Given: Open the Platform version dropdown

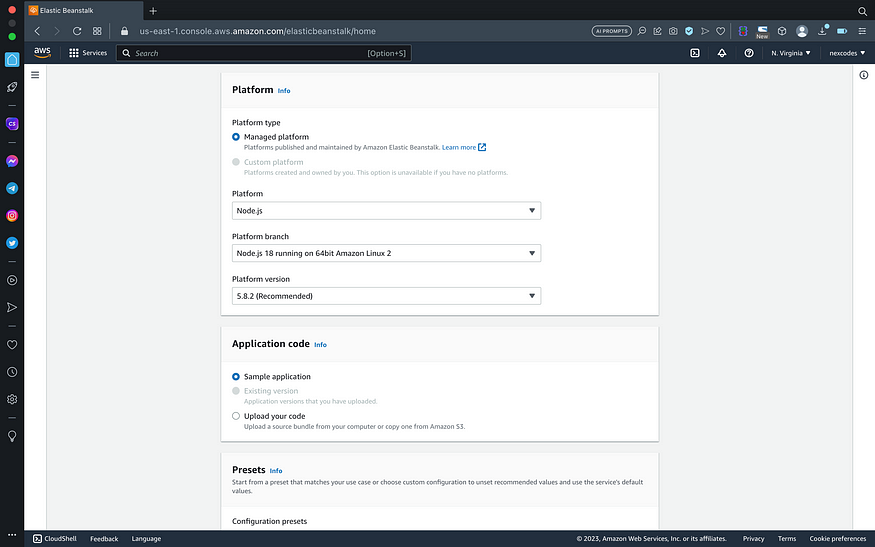Looking at the screenshot, I should point(386,296).
